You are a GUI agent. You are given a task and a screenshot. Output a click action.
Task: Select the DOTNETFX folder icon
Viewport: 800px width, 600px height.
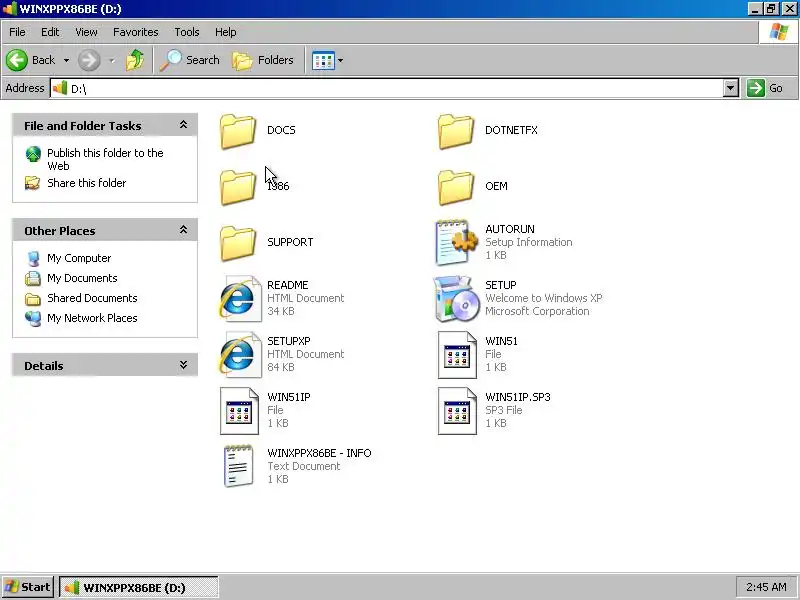click(x=456, y=131)
